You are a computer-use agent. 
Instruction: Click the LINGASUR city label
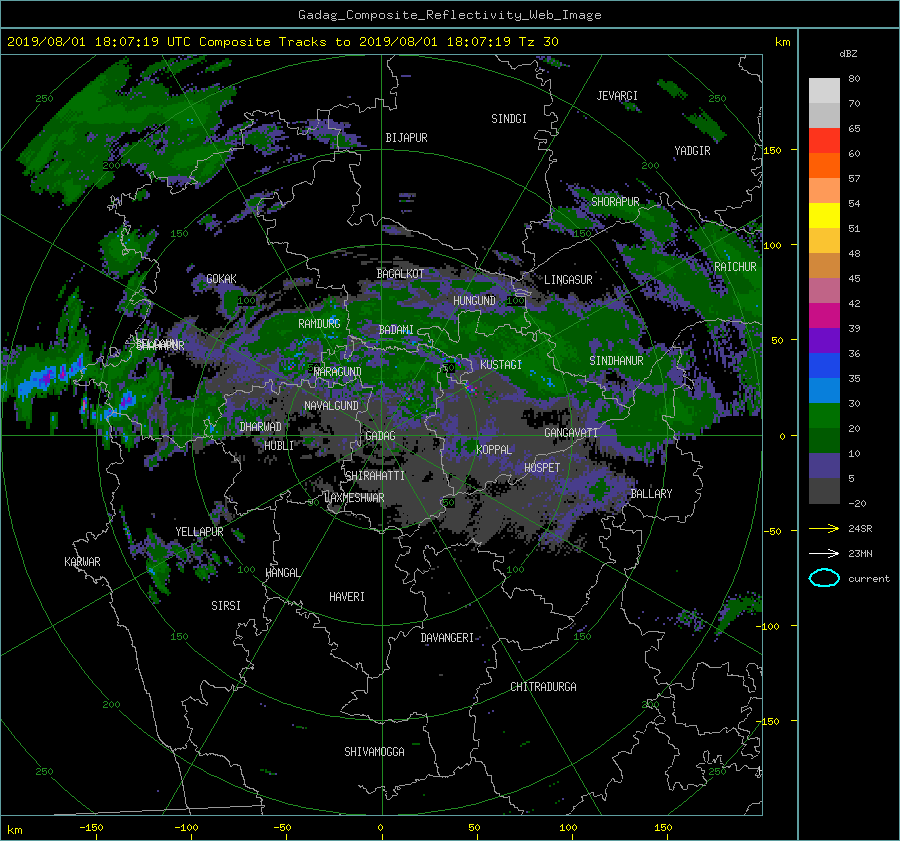[568, 280]
